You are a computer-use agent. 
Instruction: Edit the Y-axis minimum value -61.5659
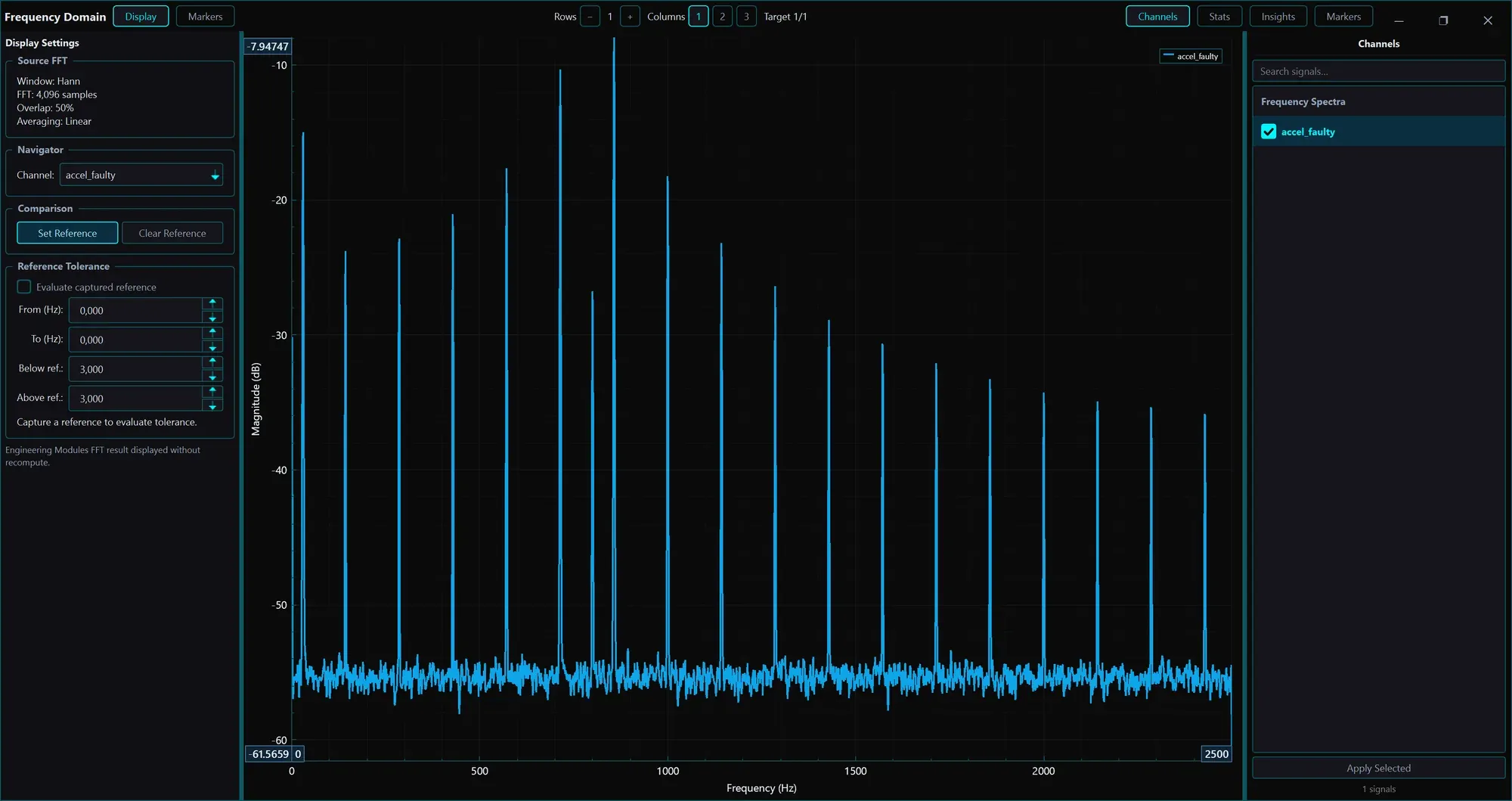[269, 754]
